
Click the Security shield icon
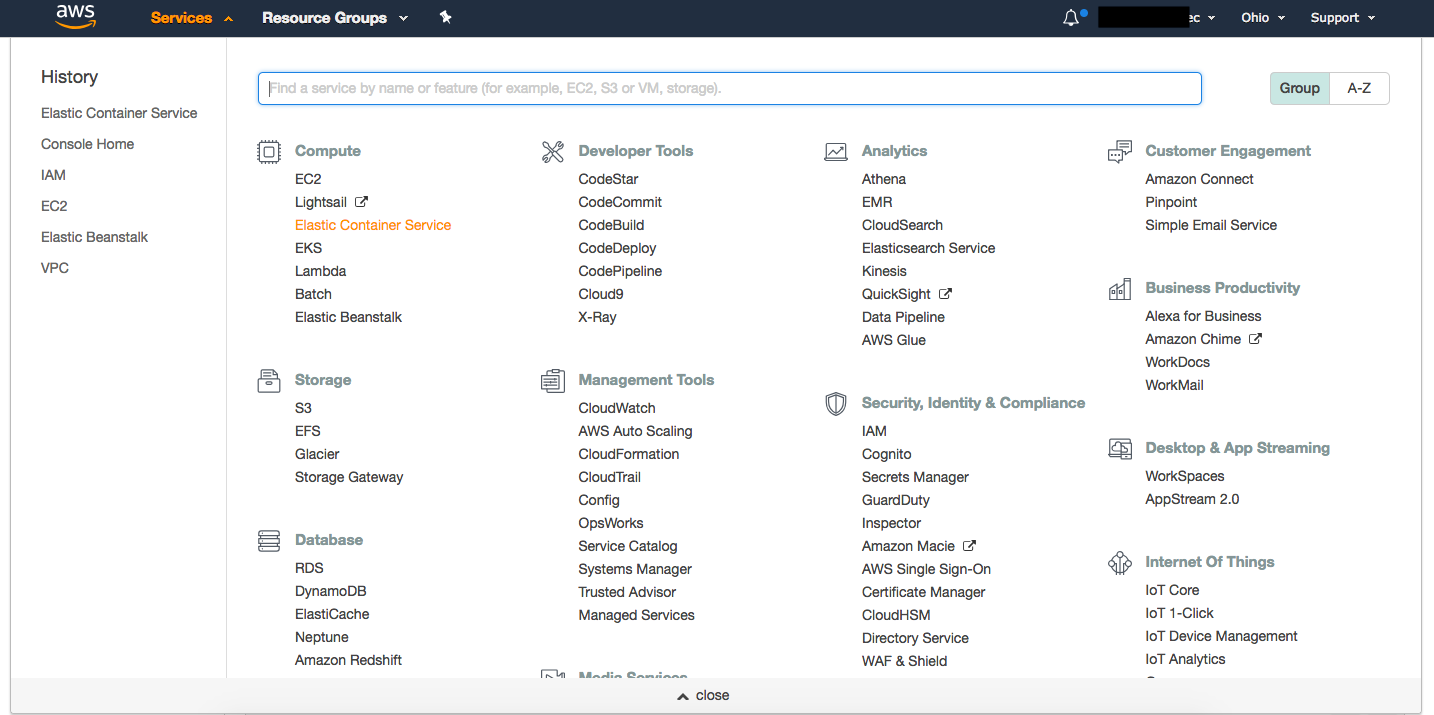coord(836,404)
